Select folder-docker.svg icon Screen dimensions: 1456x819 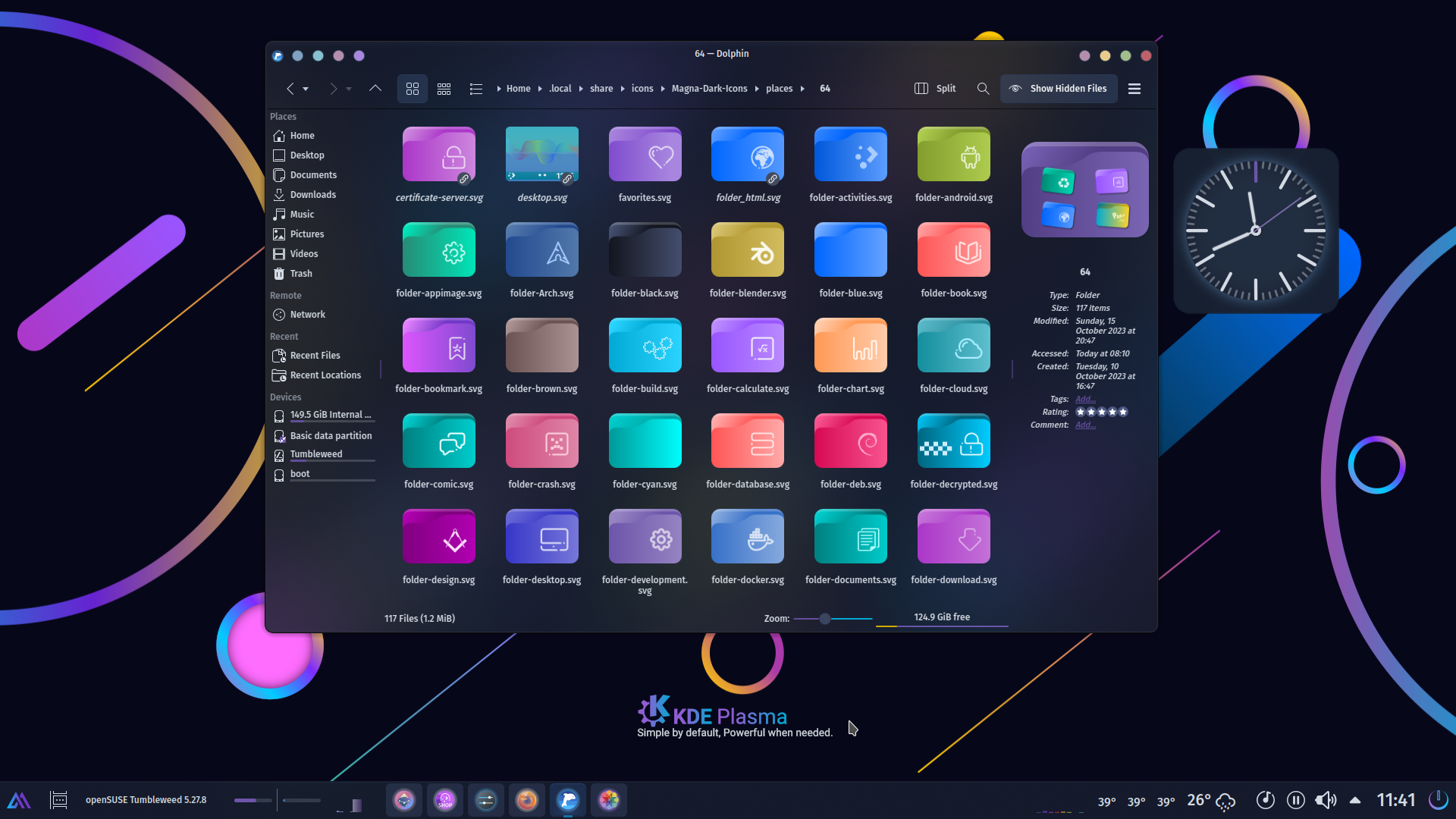coord(748,537)
